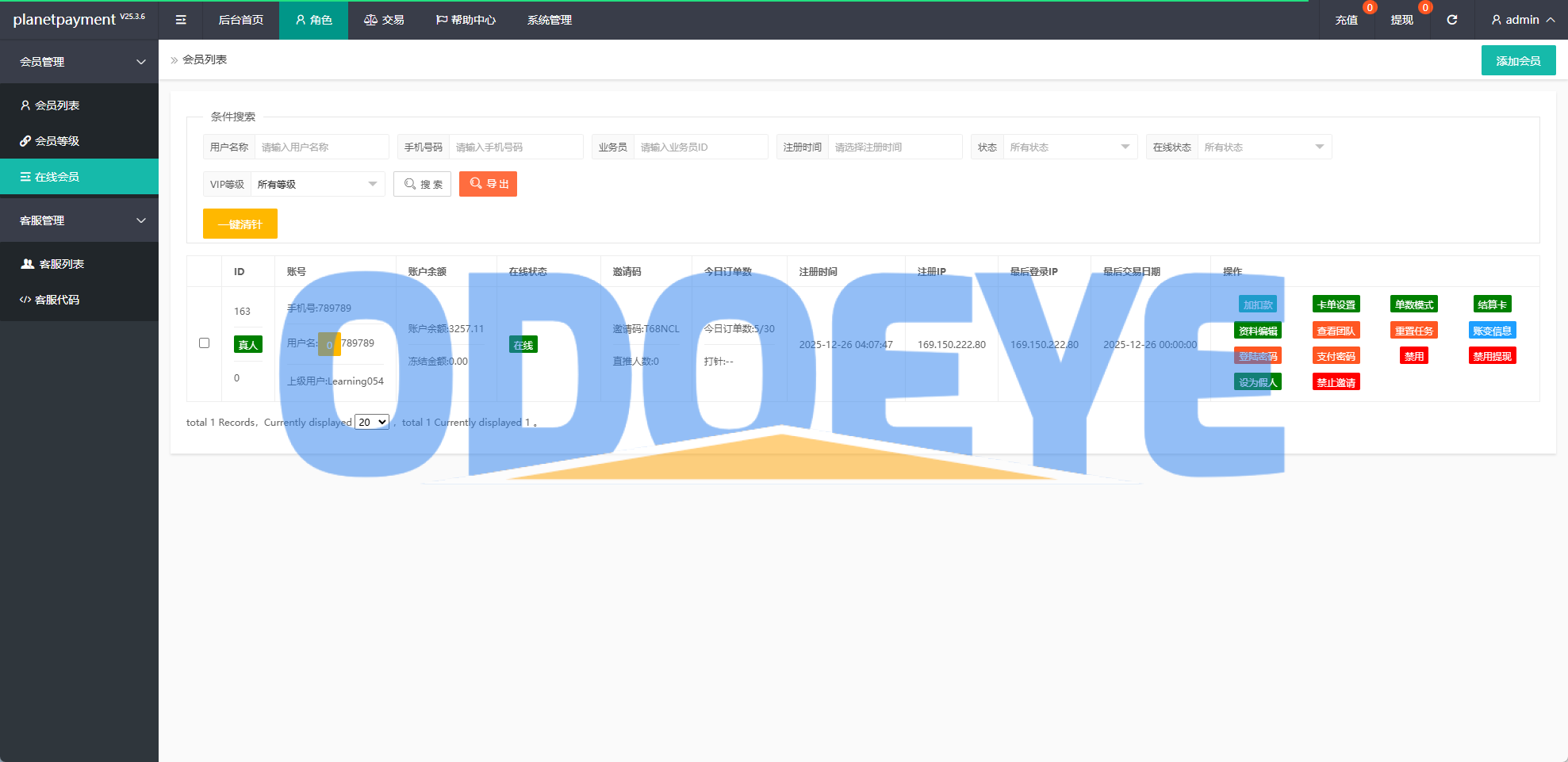1568x762 pixels.
Task: Open 会员等级 in the sidebar
Action: (57, 141)
